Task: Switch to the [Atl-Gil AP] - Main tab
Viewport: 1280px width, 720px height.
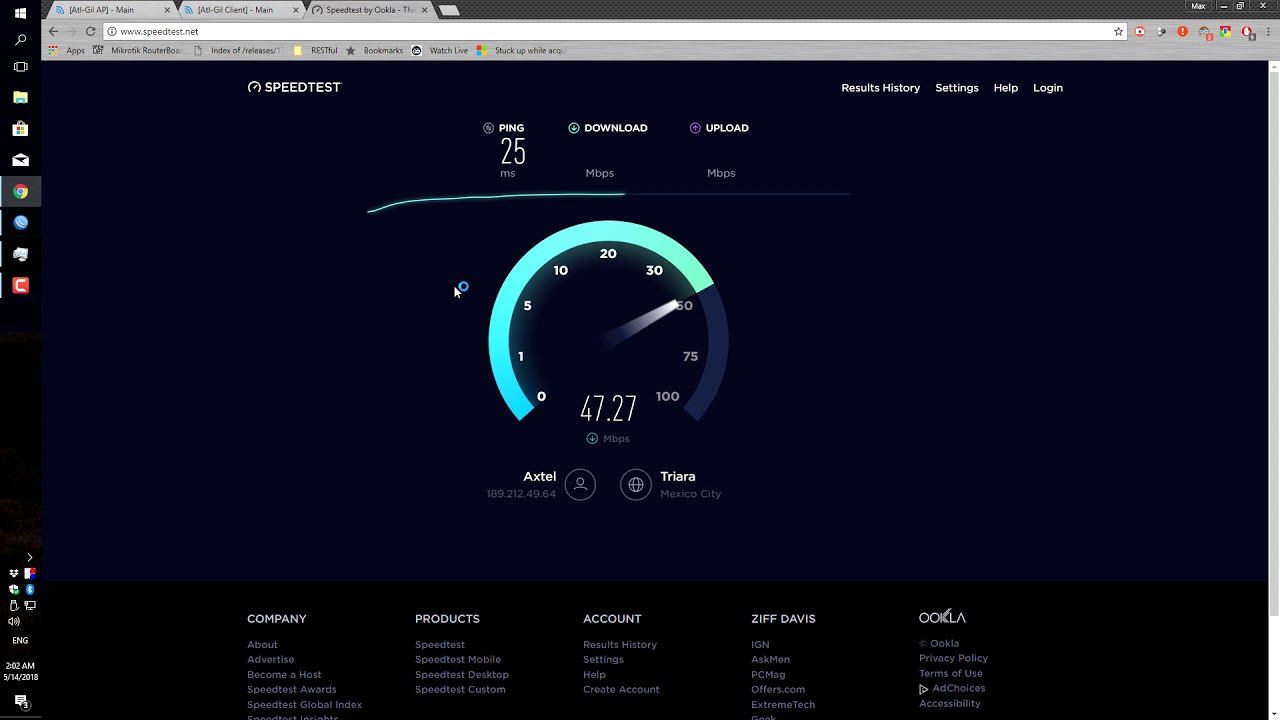Action: [x=110, y=10]
